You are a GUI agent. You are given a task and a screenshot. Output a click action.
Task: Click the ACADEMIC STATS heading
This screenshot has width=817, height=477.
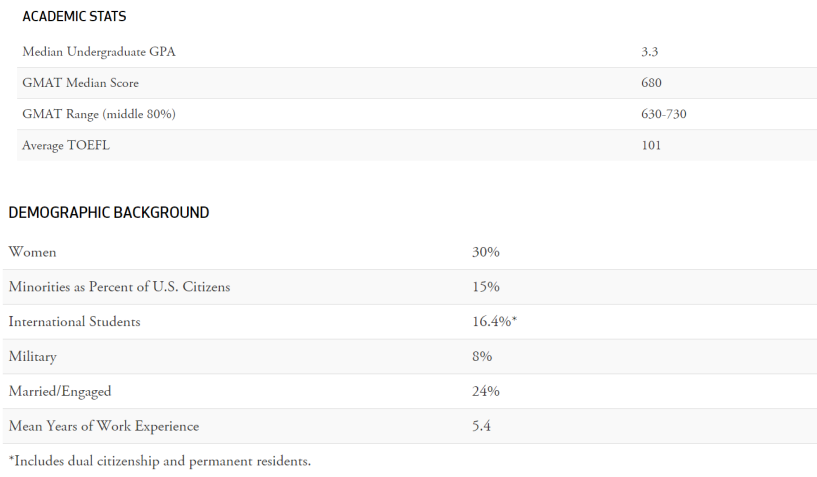pos(74,17)
